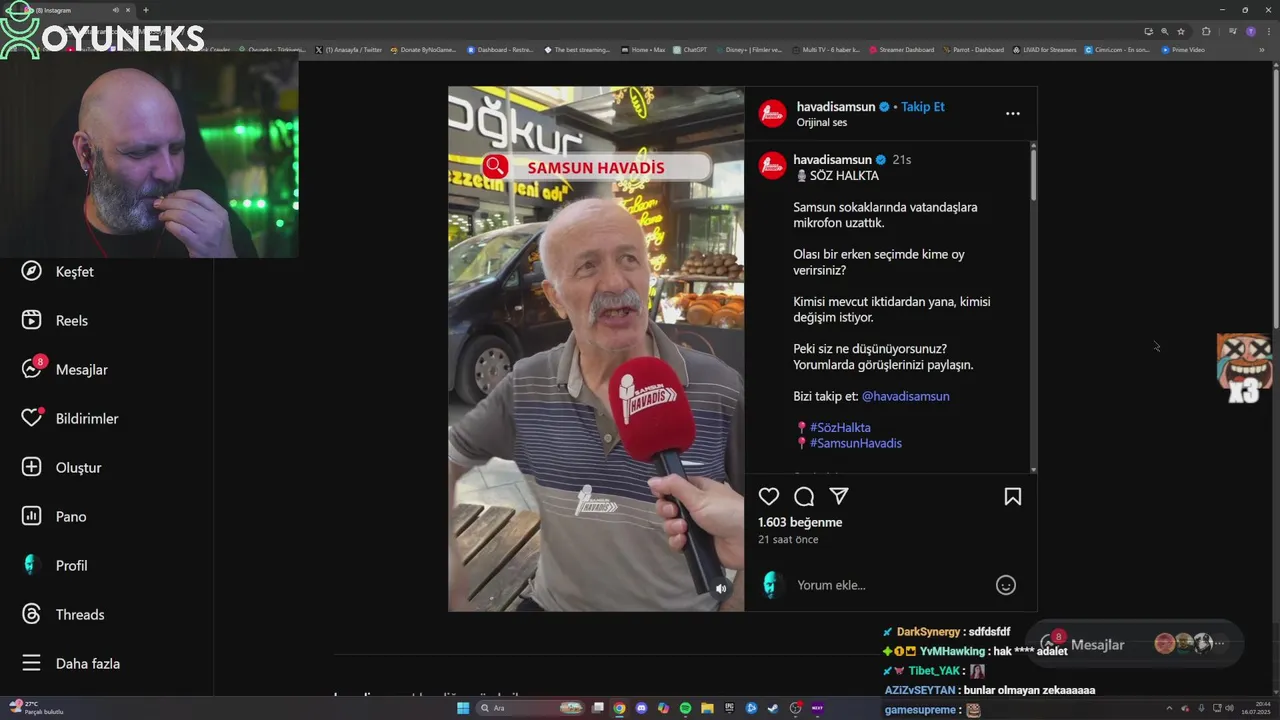
Task: Open Profil avatar in sidebar
Action: pos(32,565)
